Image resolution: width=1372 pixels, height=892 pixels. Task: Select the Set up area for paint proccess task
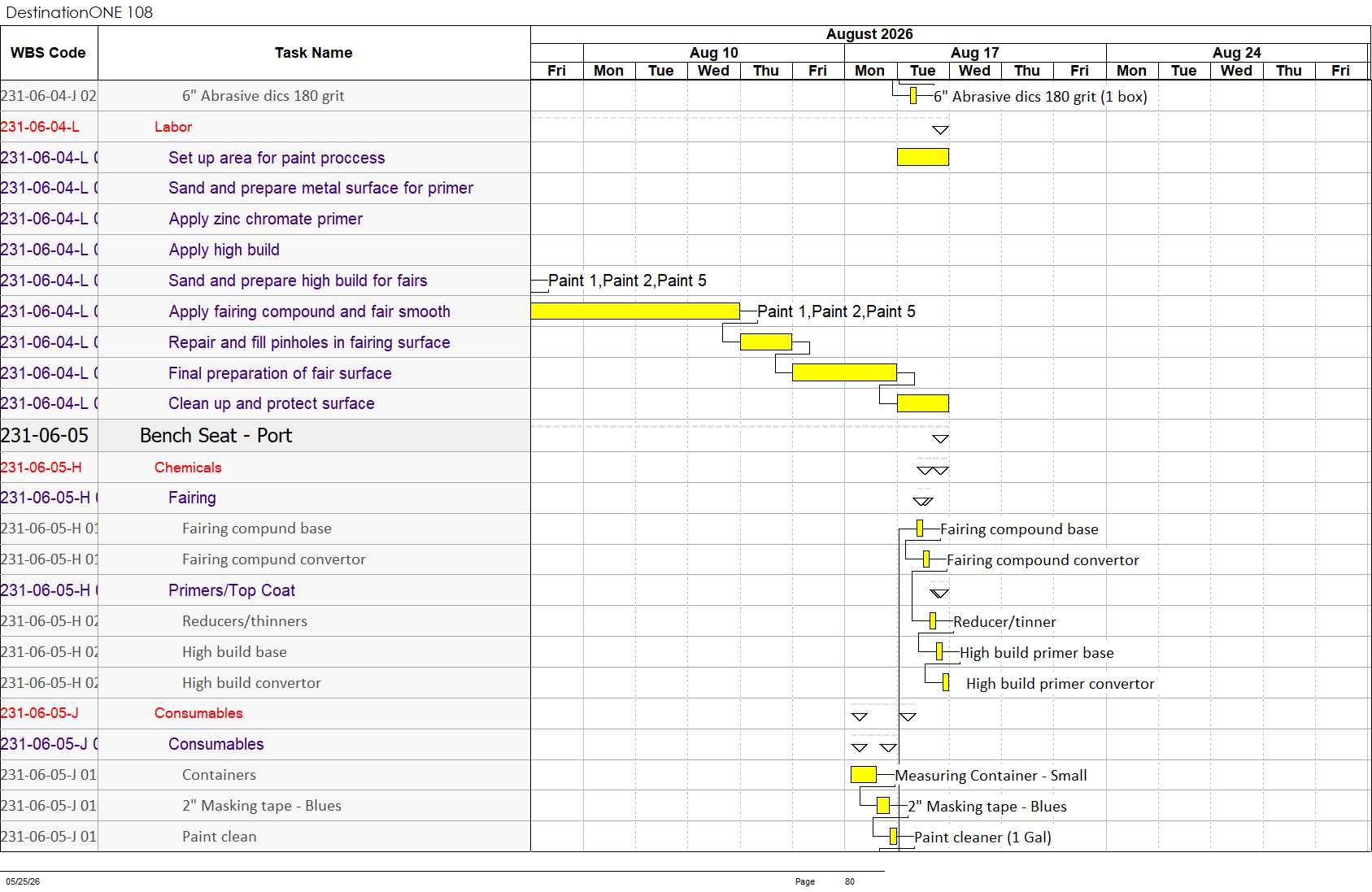coord(277,158)
